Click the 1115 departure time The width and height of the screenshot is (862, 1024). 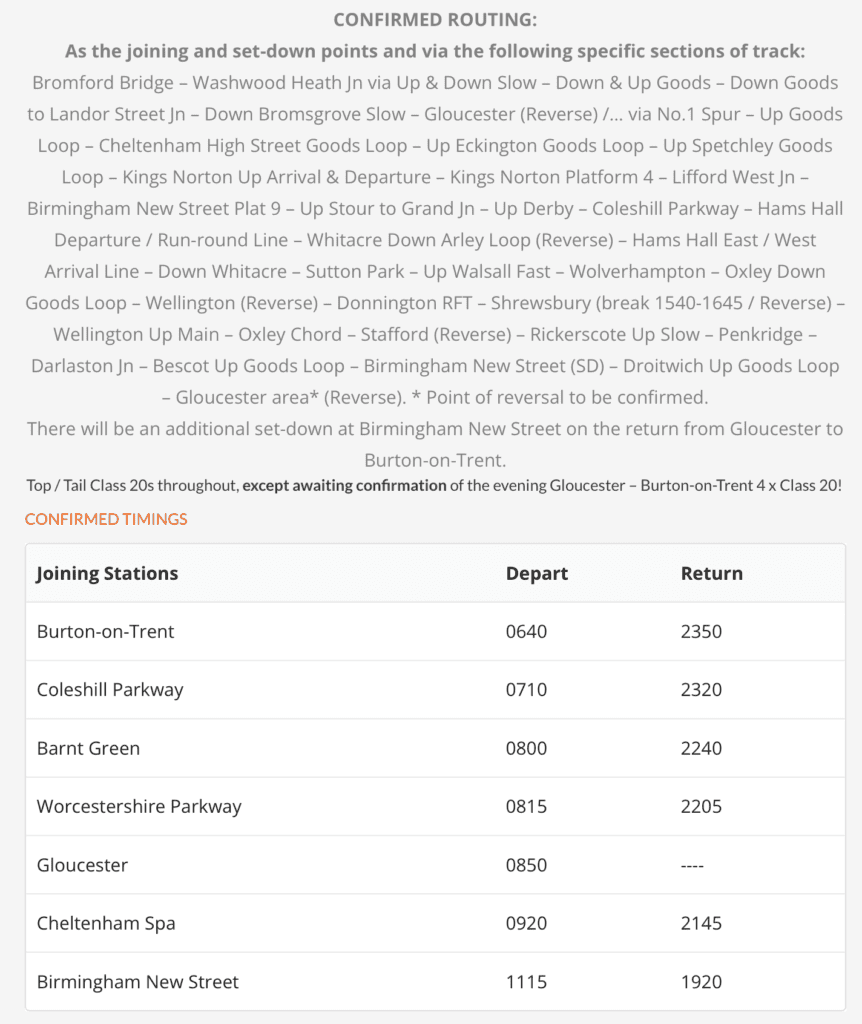point(527,981)
